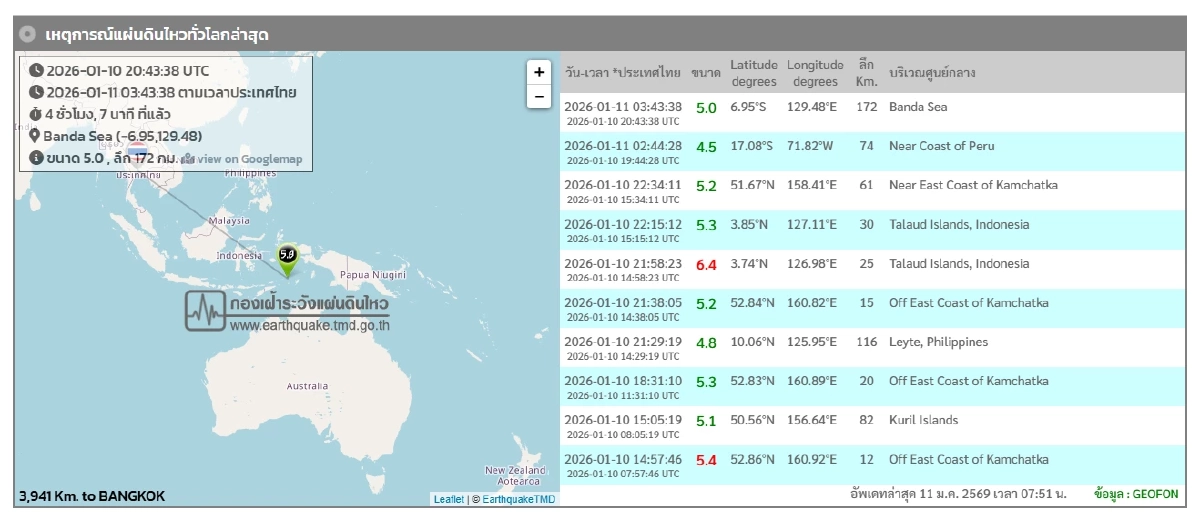Click the location pin icon beside Banda Sea
The width and height of the screenshot is (1200, 521).
click(x=35, y=136)
